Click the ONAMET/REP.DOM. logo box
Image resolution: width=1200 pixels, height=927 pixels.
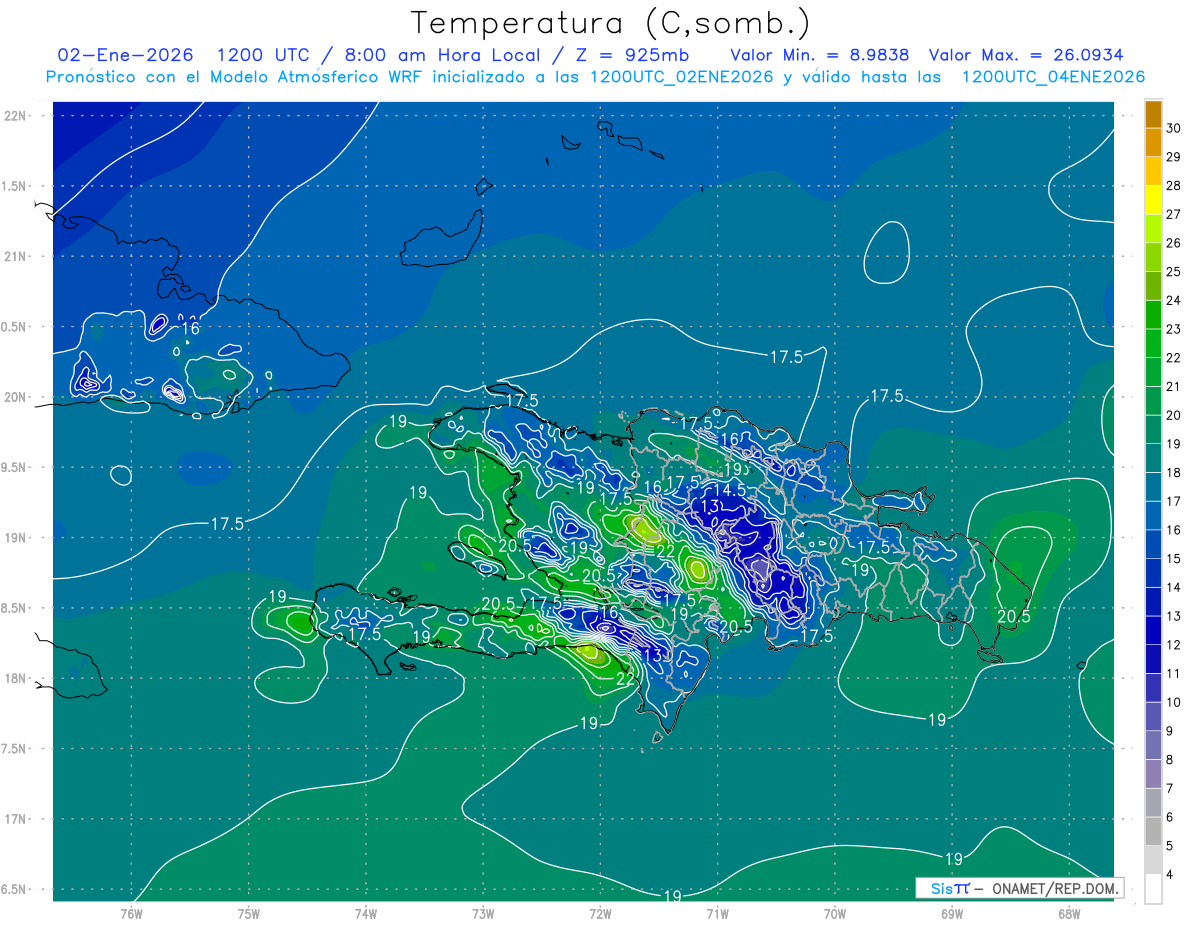(1019, 888)
